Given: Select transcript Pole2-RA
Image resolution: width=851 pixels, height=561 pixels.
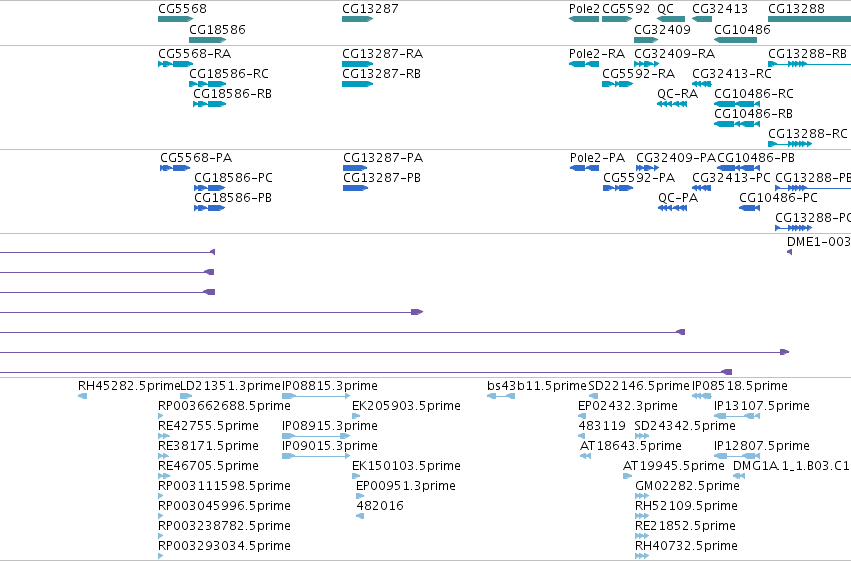Looking at the screenshot, I should point(597,54).
